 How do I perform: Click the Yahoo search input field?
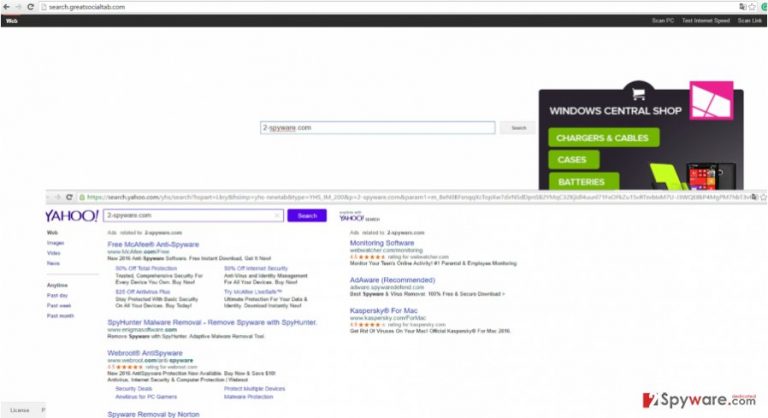pyautogui.click(x=193, y=215)
